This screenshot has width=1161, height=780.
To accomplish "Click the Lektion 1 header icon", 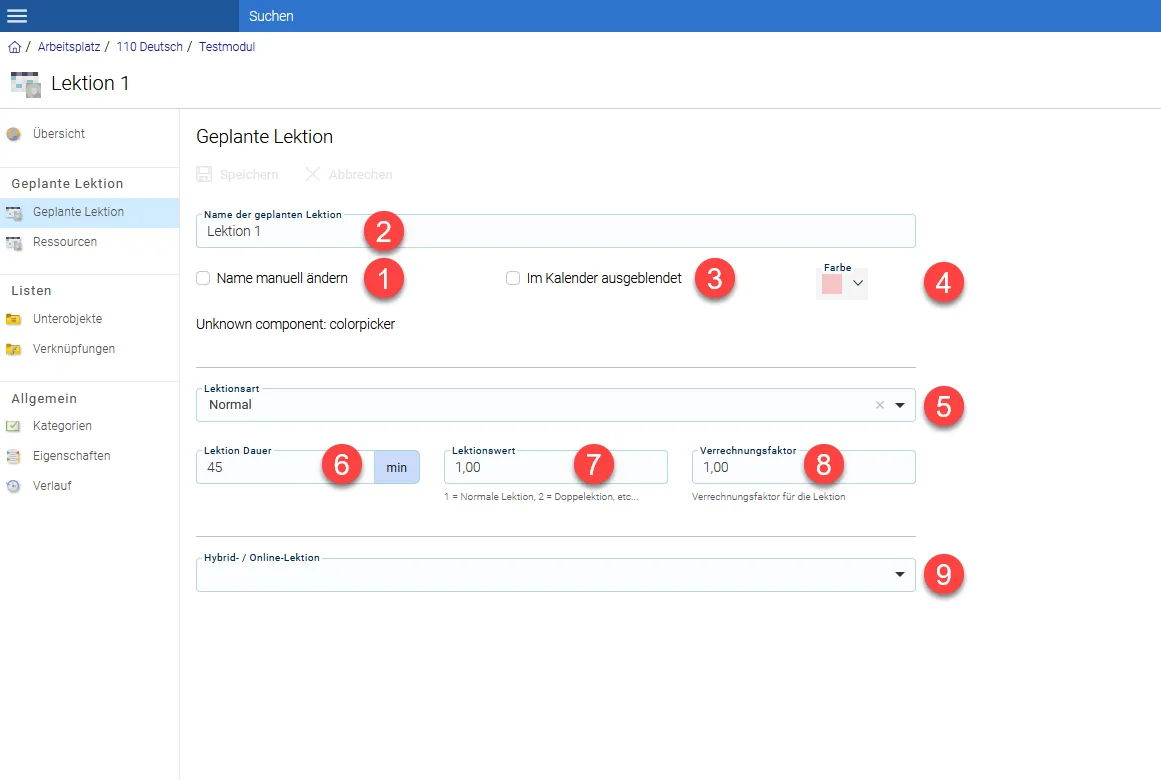I will (x=26, y=84).
